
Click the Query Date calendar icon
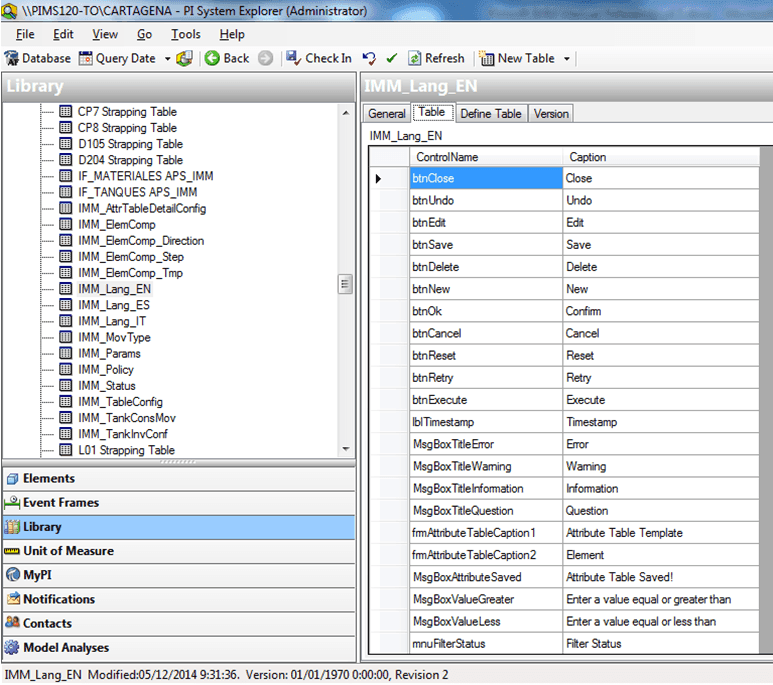click(x=86, y=58)
